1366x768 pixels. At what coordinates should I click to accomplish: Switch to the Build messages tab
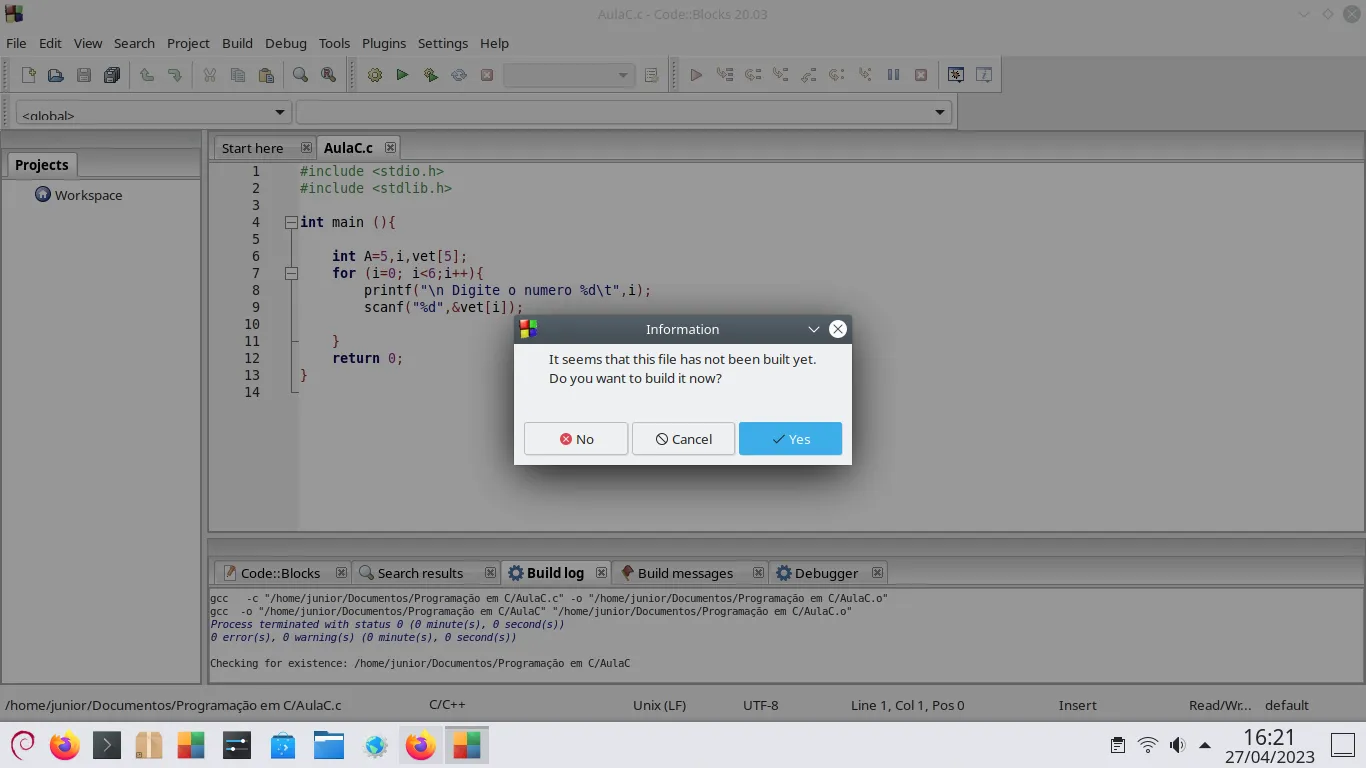pos(684,573)
